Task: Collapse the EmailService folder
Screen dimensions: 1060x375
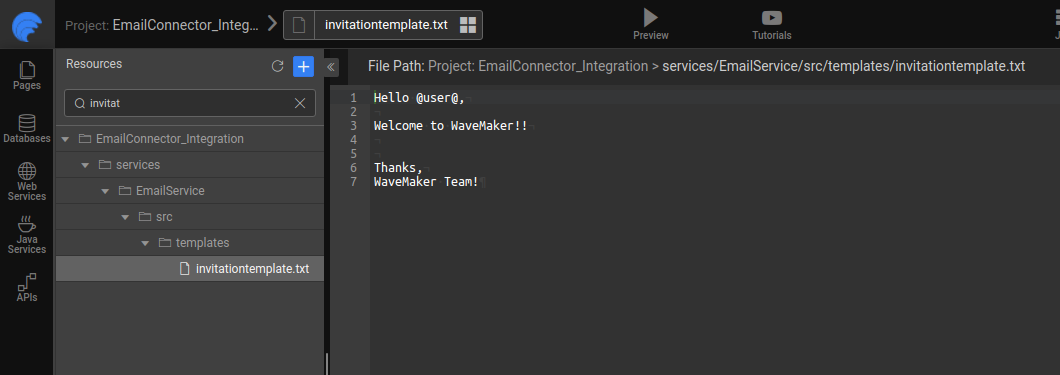Action: click(x=105, y=191)
